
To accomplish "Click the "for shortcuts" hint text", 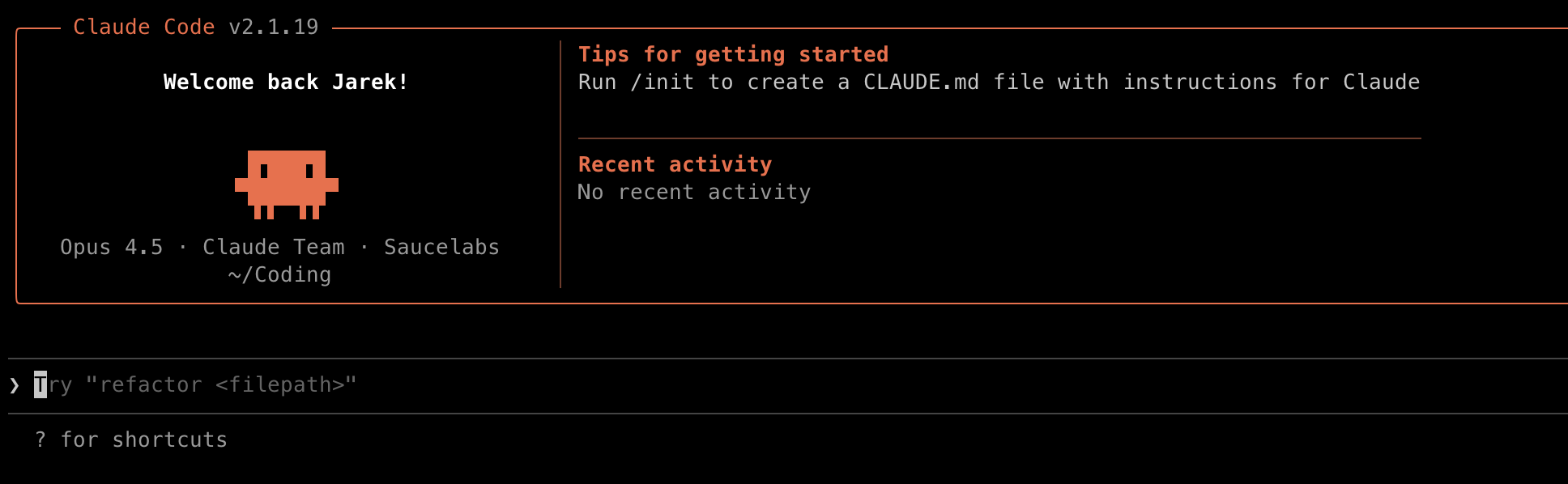I will [144, 439].
